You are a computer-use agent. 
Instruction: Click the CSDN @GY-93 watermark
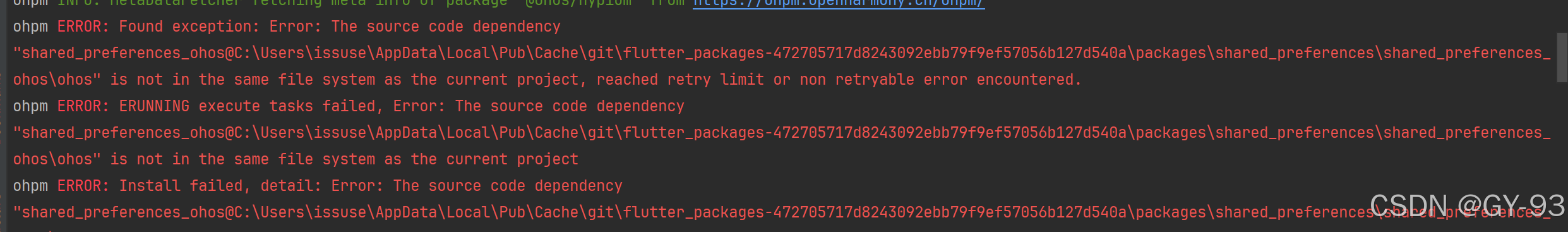pos(1468,206)
